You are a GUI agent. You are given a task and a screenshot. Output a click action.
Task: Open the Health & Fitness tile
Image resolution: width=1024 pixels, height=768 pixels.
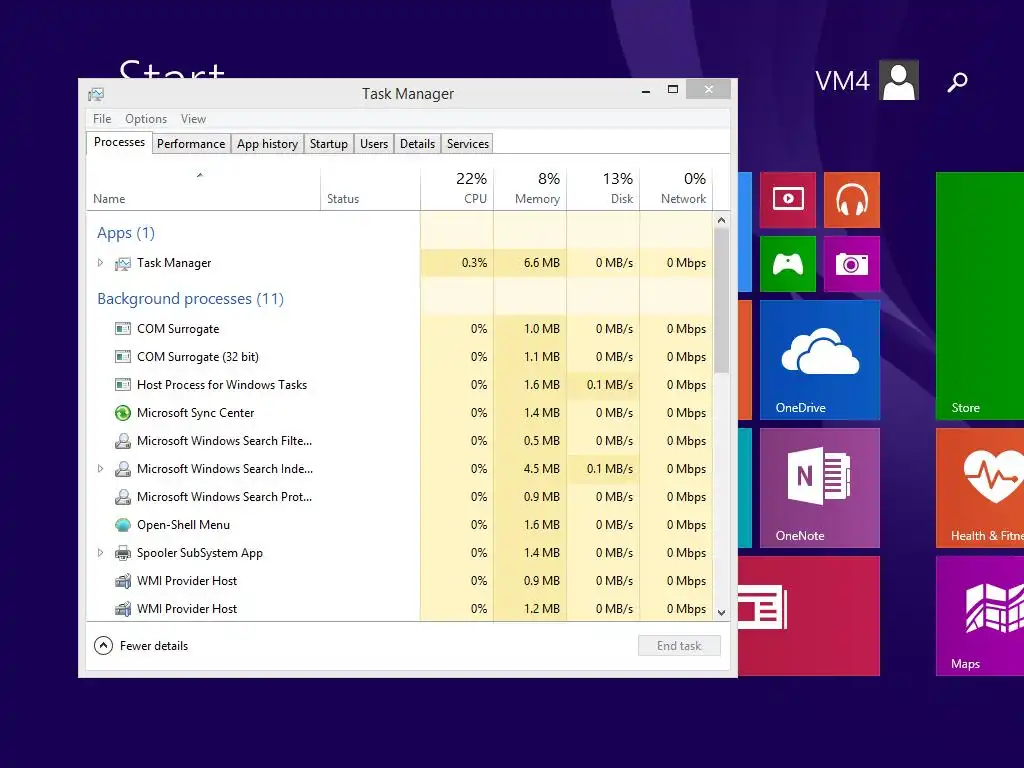[x=980, y=488]
